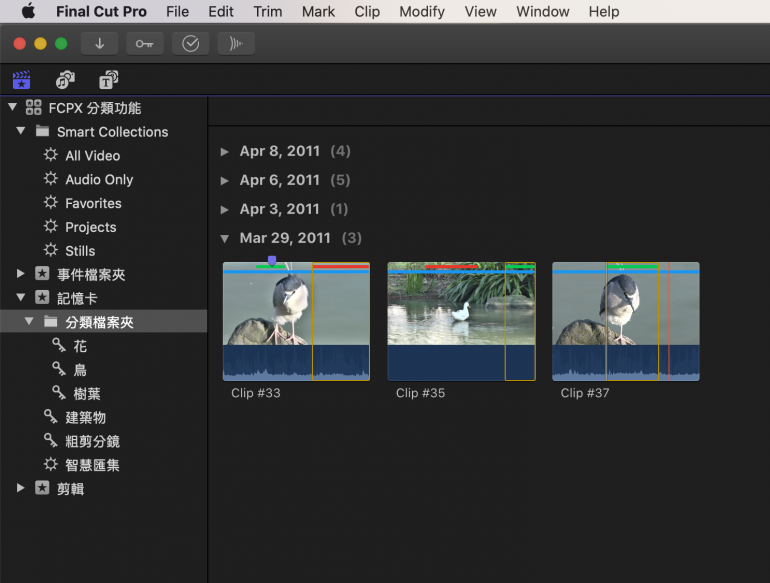
Task: Click the Smart Collections folder icon
Action: pos(42,131)
